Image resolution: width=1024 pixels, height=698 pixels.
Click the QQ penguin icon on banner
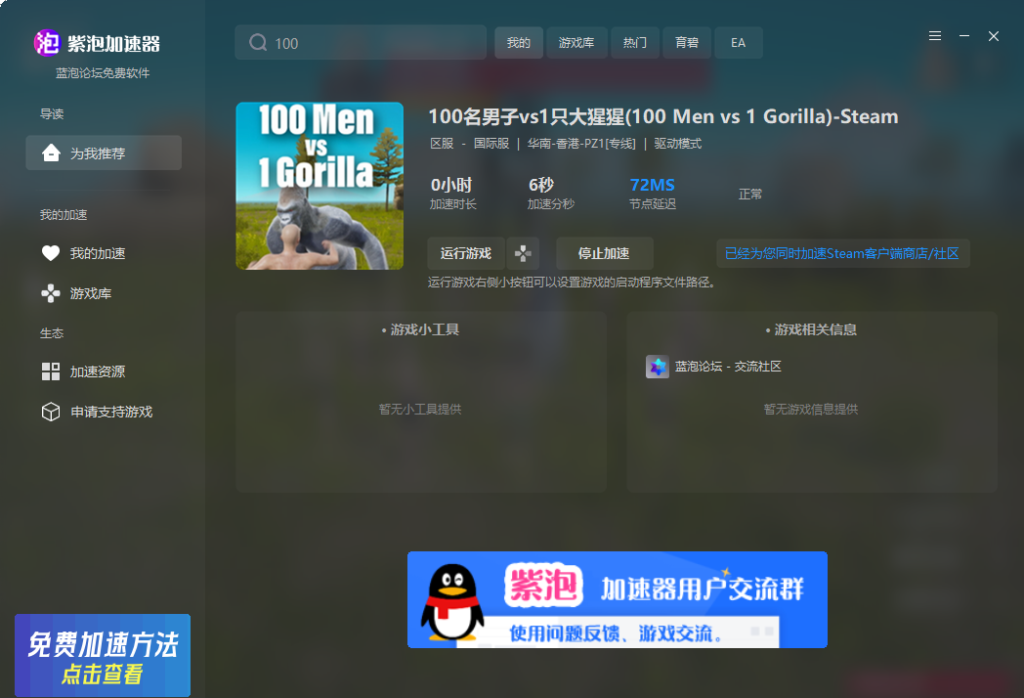pos(452,603)
